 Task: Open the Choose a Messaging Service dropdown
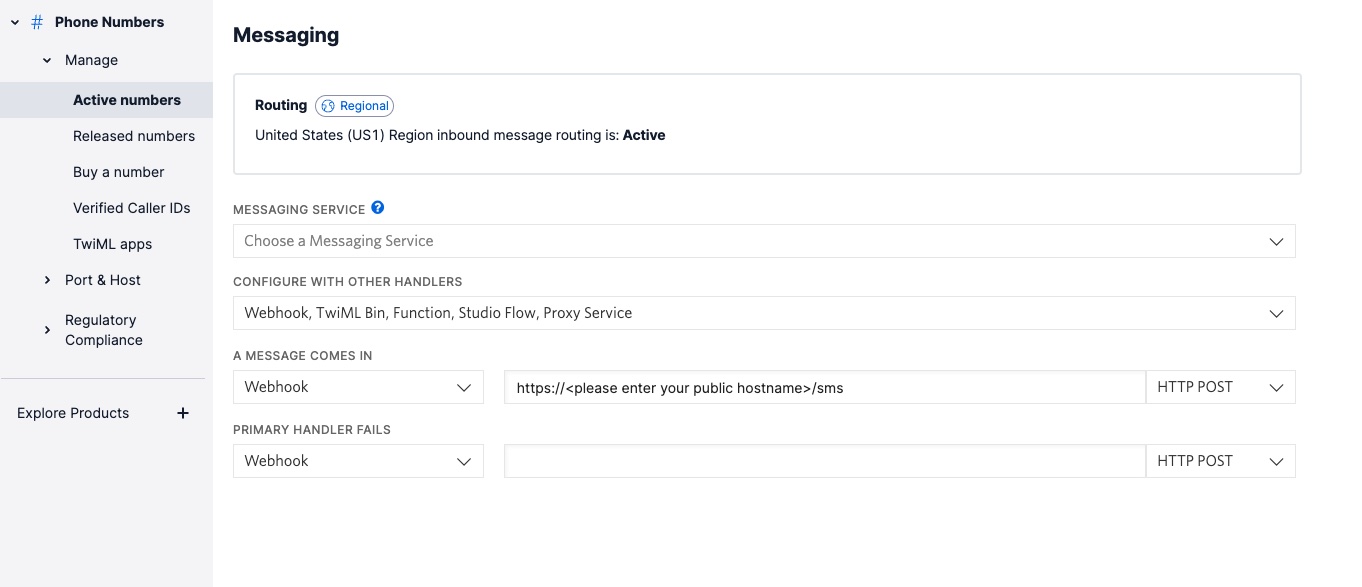tap(763, 241)
